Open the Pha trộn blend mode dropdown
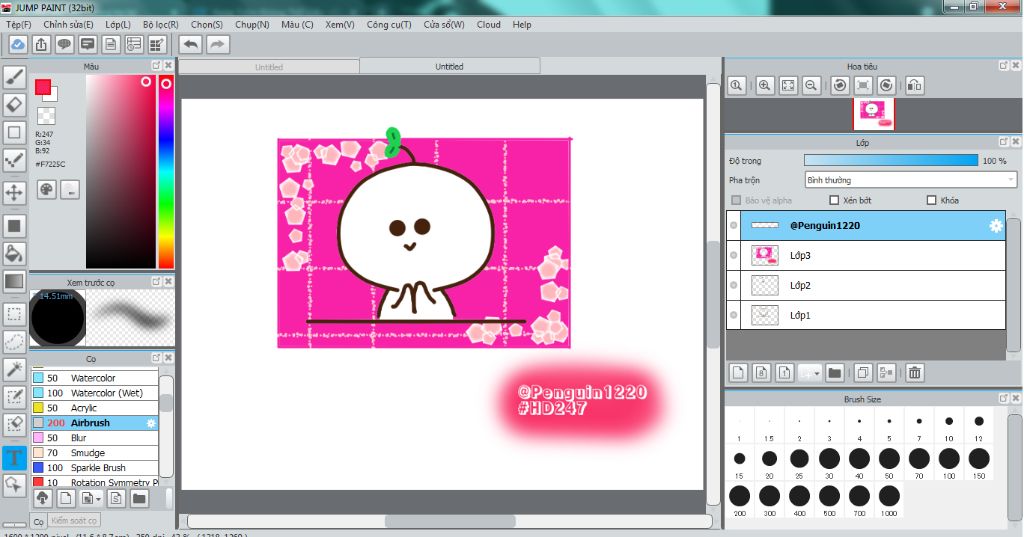 910,180
